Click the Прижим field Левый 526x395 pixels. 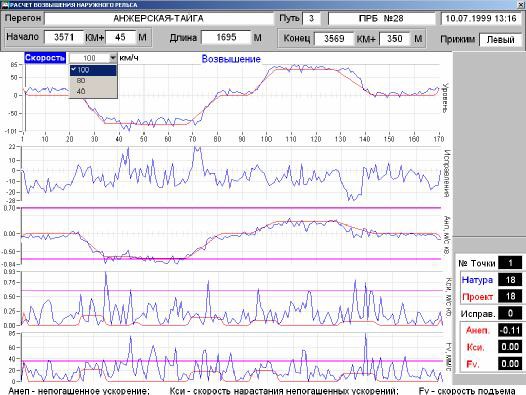pos(500,40)
